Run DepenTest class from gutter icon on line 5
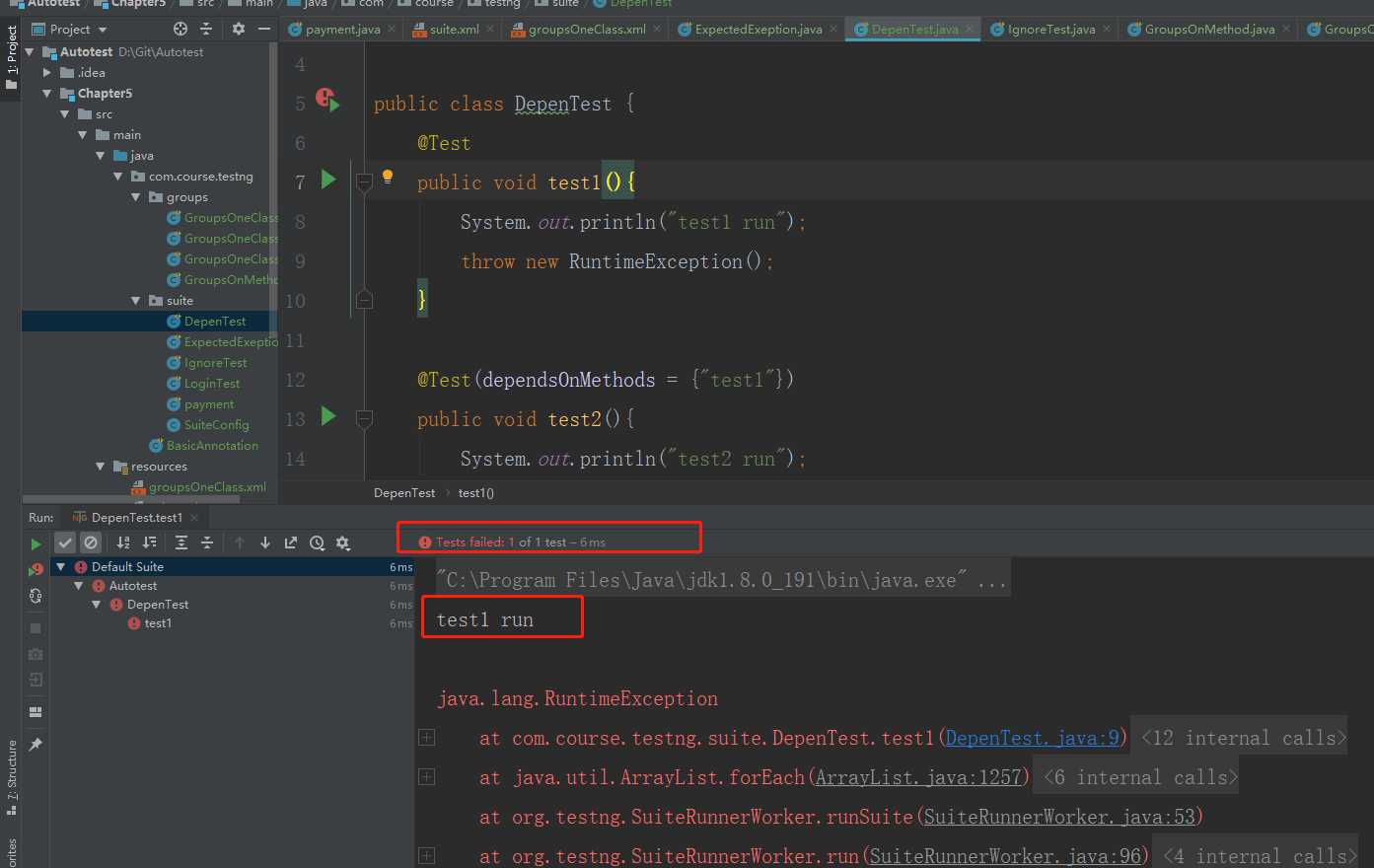Screen dimensions: 1374x868 [x=327, y=100]
